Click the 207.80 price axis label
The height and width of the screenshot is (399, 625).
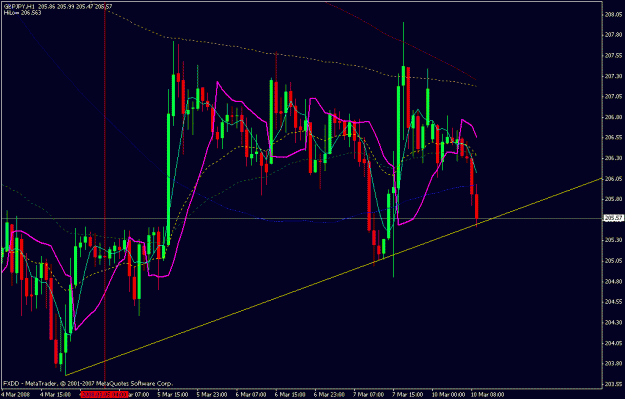(x=613, y=35)
